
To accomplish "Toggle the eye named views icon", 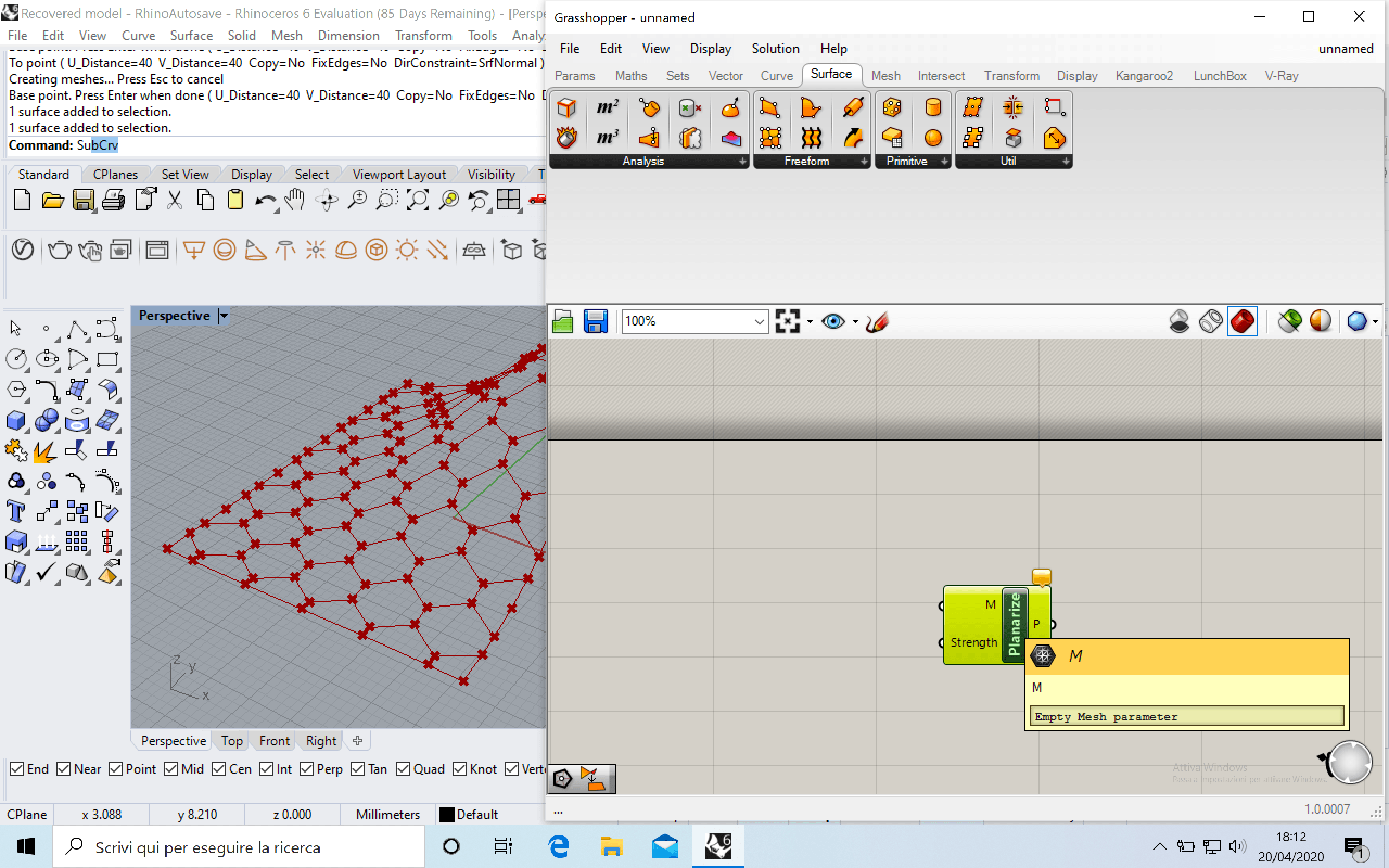I will (833, 321).
